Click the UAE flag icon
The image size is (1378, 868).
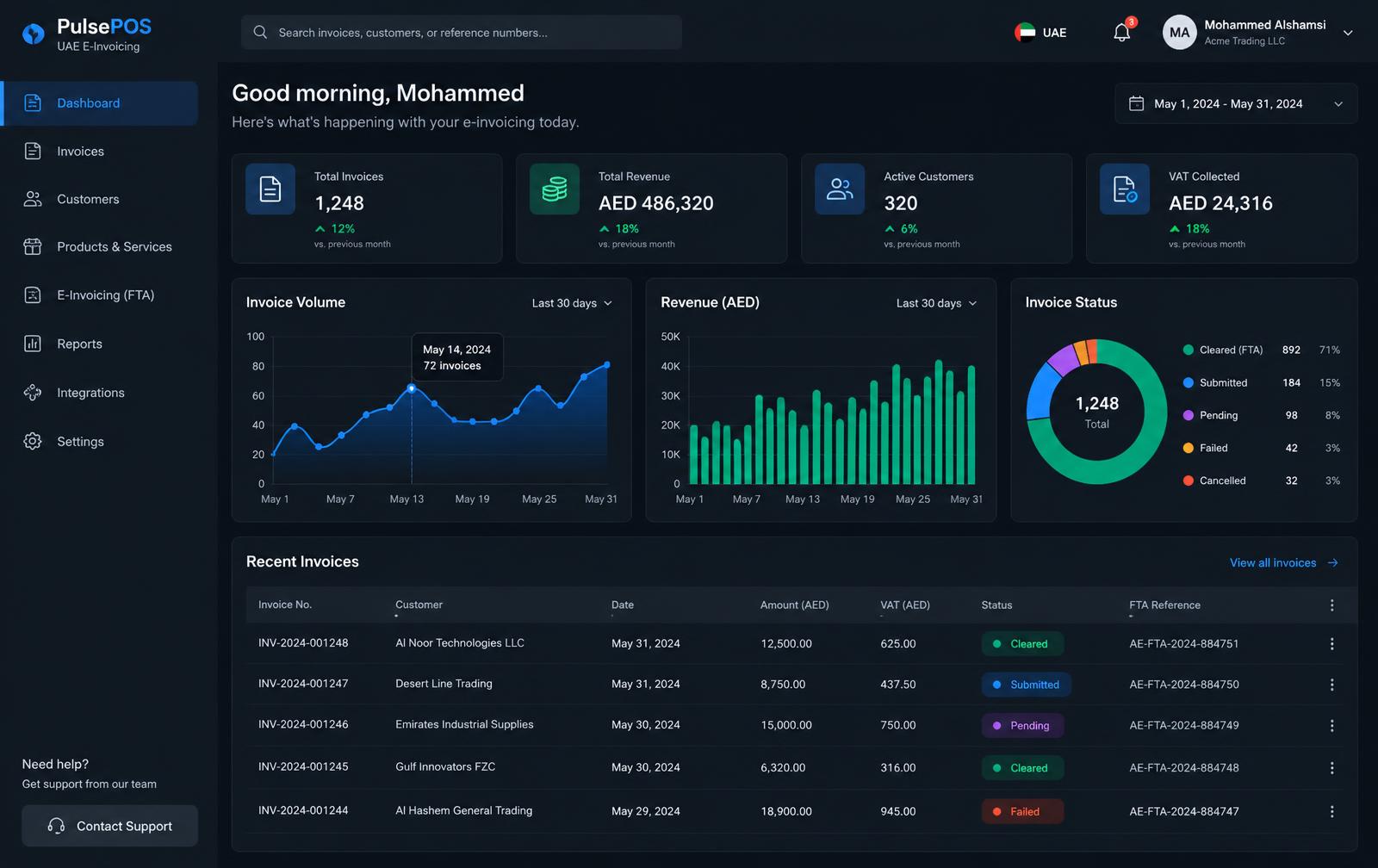1025,33
